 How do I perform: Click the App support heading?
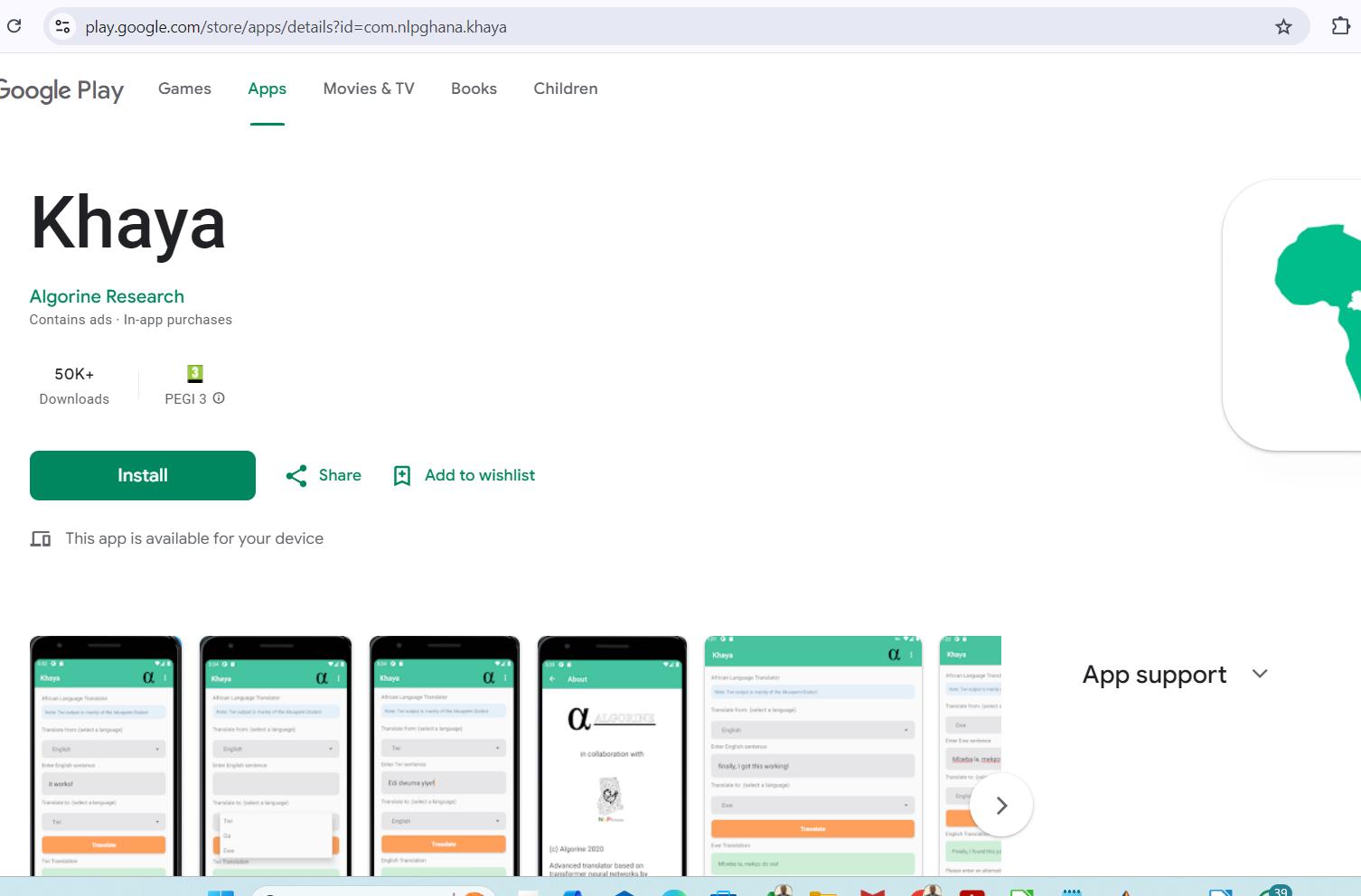(1154, 675)
